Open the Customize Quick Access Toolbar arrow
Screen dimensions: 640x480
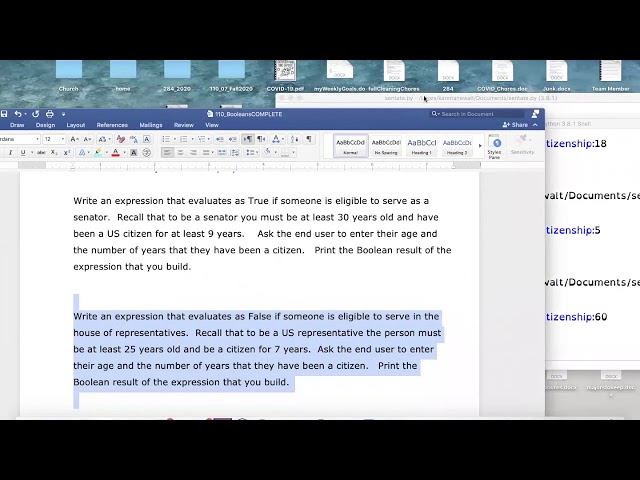coord(63,114)
